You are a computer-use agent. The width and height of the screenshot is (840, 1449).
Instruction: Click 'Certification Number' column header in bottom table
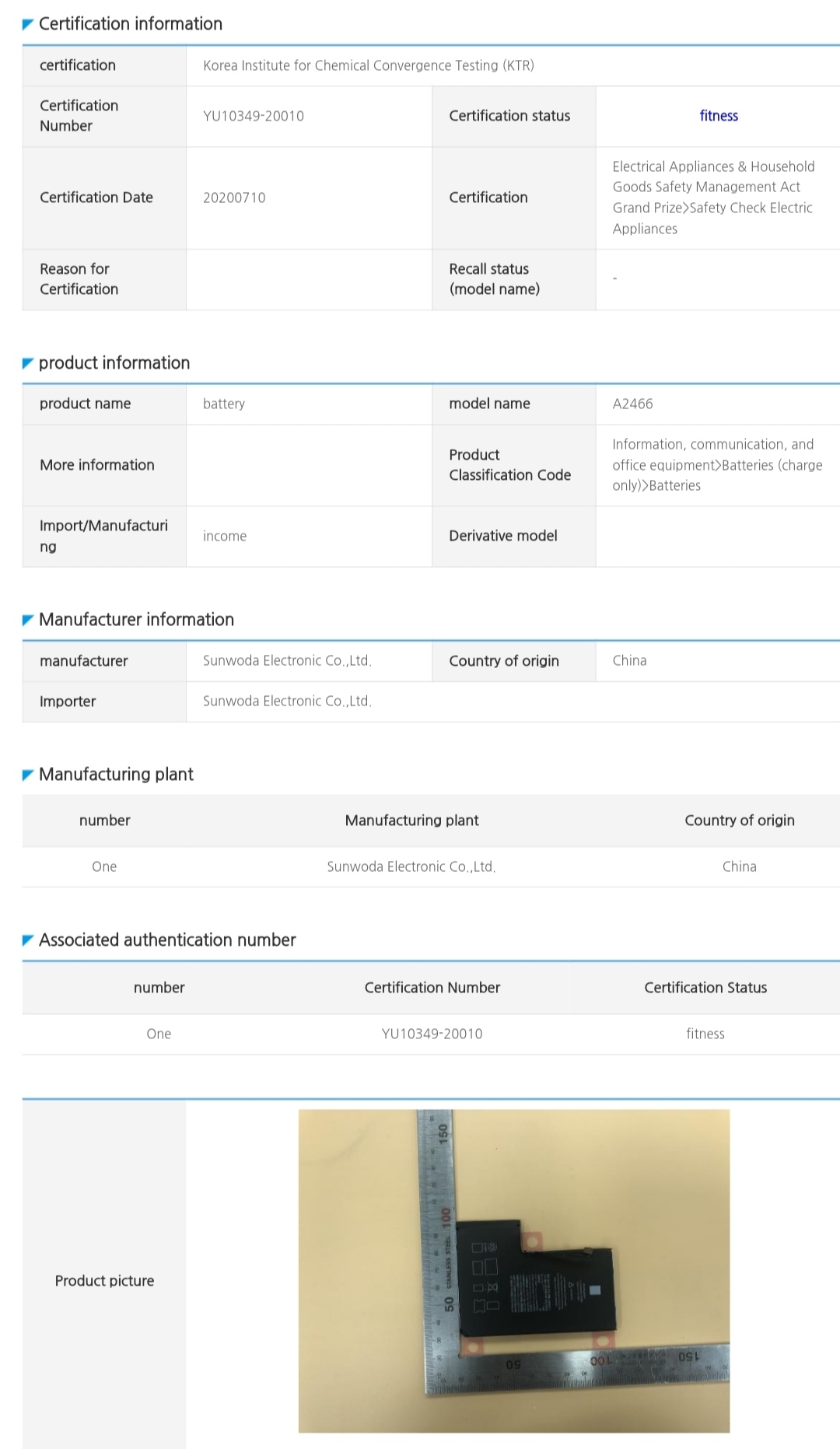click(x=432, y=987)
